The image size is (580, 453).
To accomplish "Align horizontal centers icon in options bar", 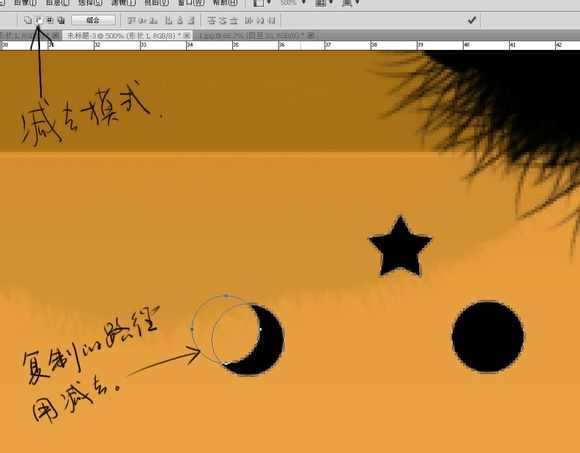I will (x=180, y=20).
